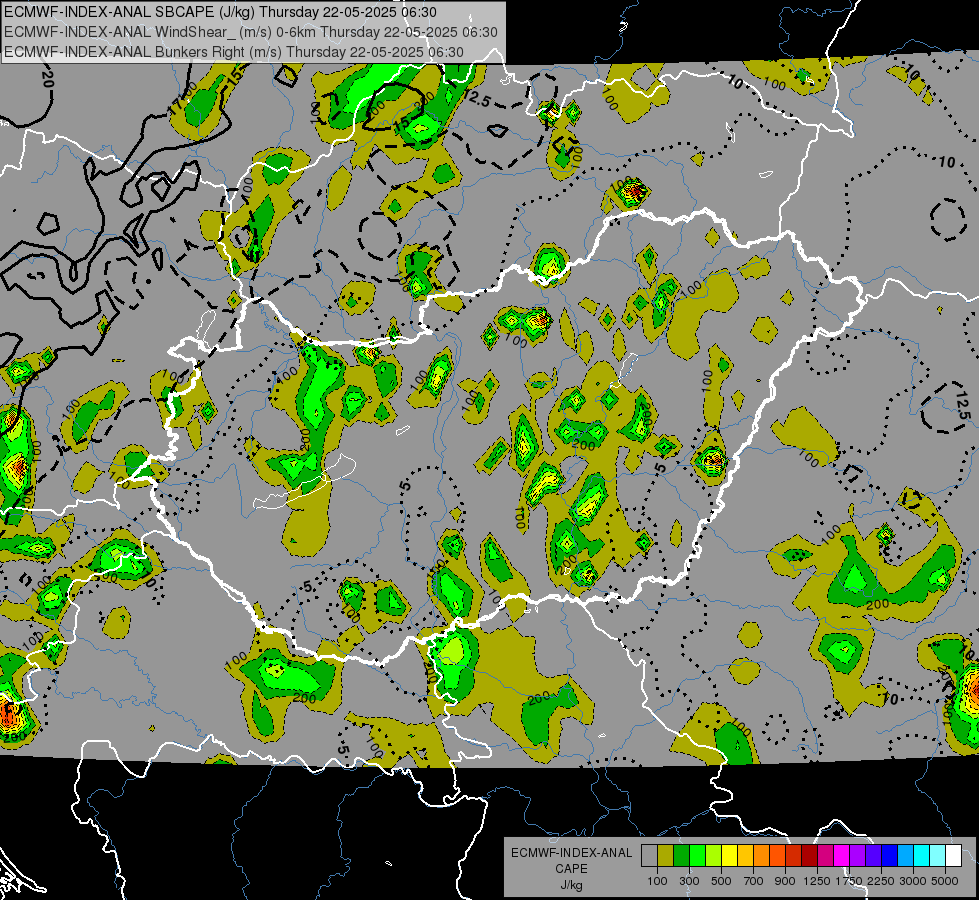The image size is (979, 900).
Task: Choose the amber legend swatch
Action: click(745, 856)
